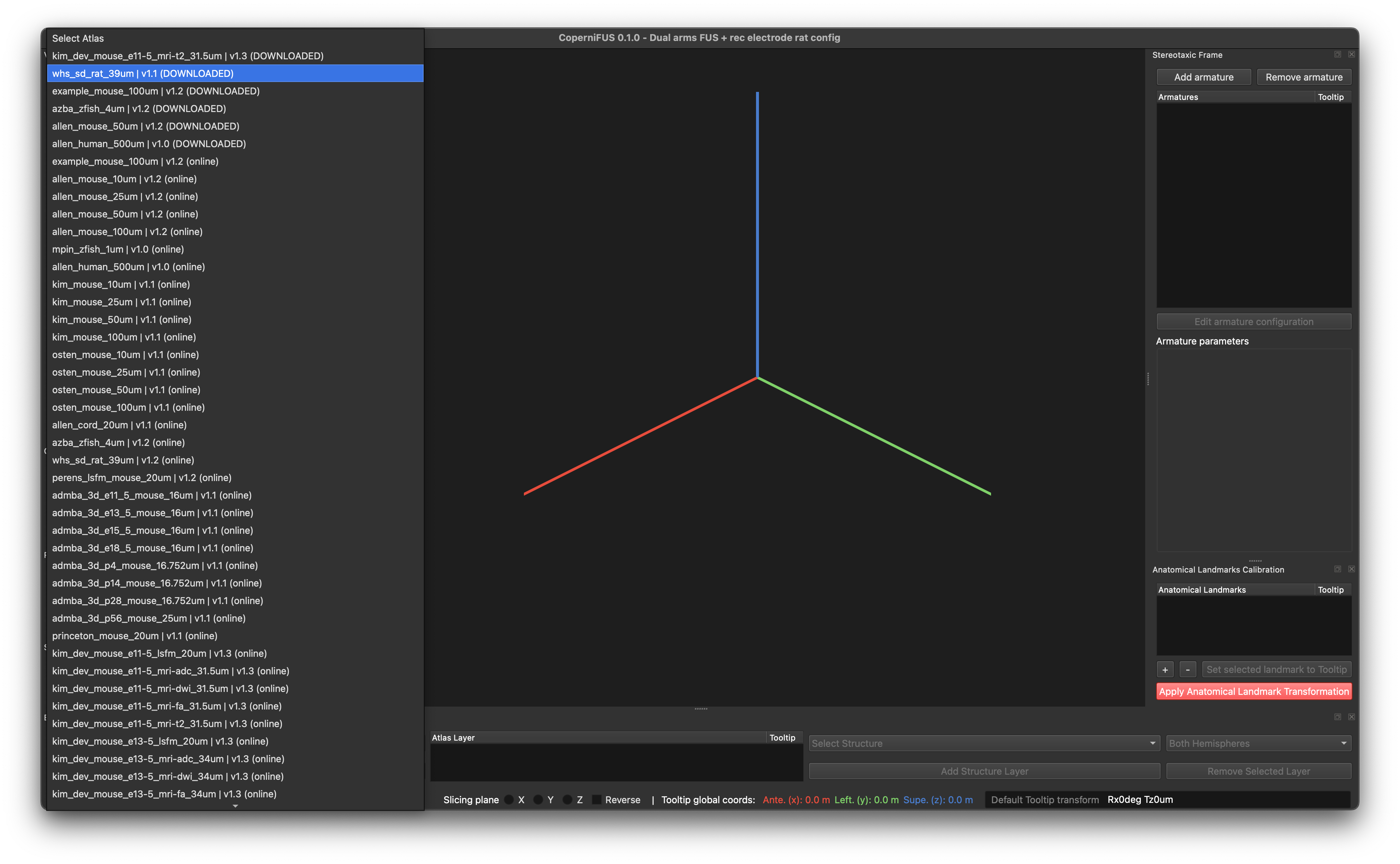Viewport: 1400px width, 864px height.
Task: Float the Anatomical Landmarks Calibration panel
Action: (1337, 569)
